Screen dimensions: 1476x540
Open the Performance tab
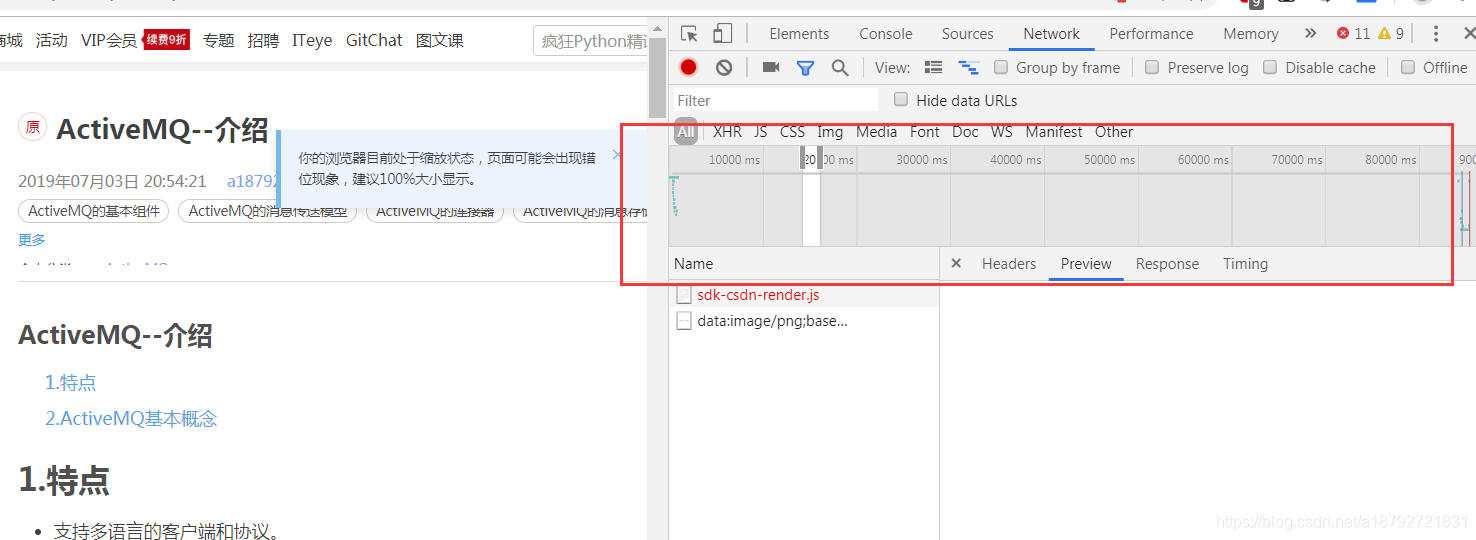1151,34
